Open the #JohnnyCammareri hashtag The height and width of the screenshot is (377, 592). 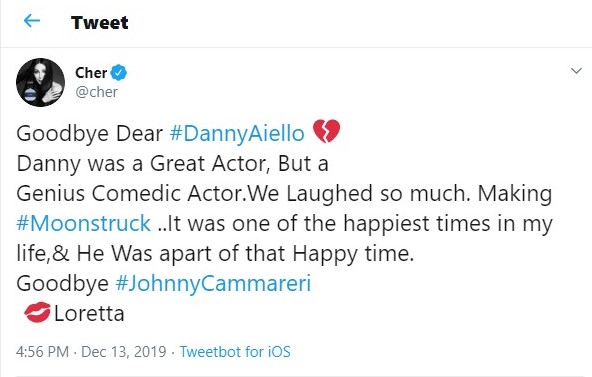pos(213,283)
